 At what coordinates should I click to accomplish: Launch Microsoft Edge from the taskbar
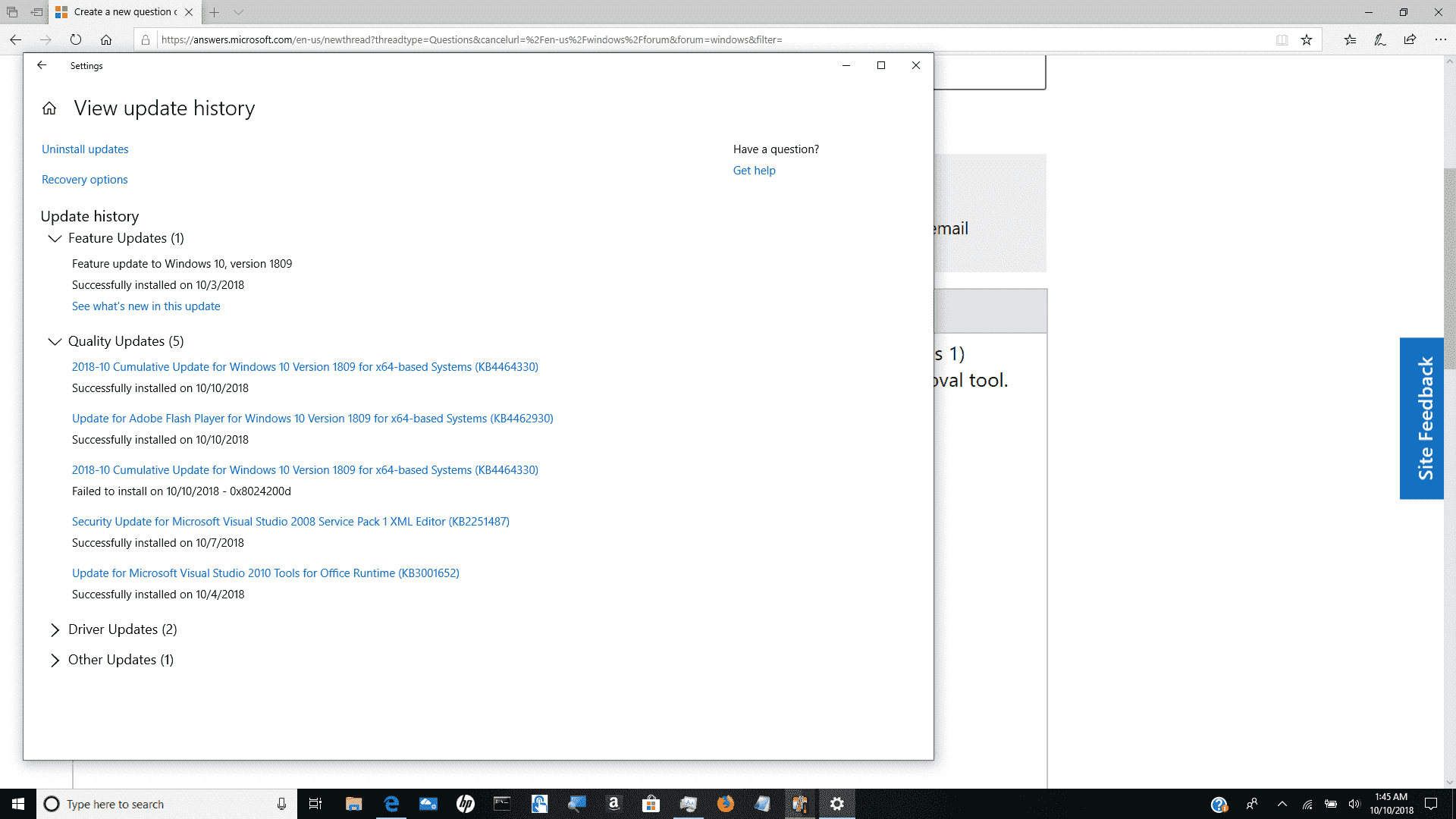[391, 804]
